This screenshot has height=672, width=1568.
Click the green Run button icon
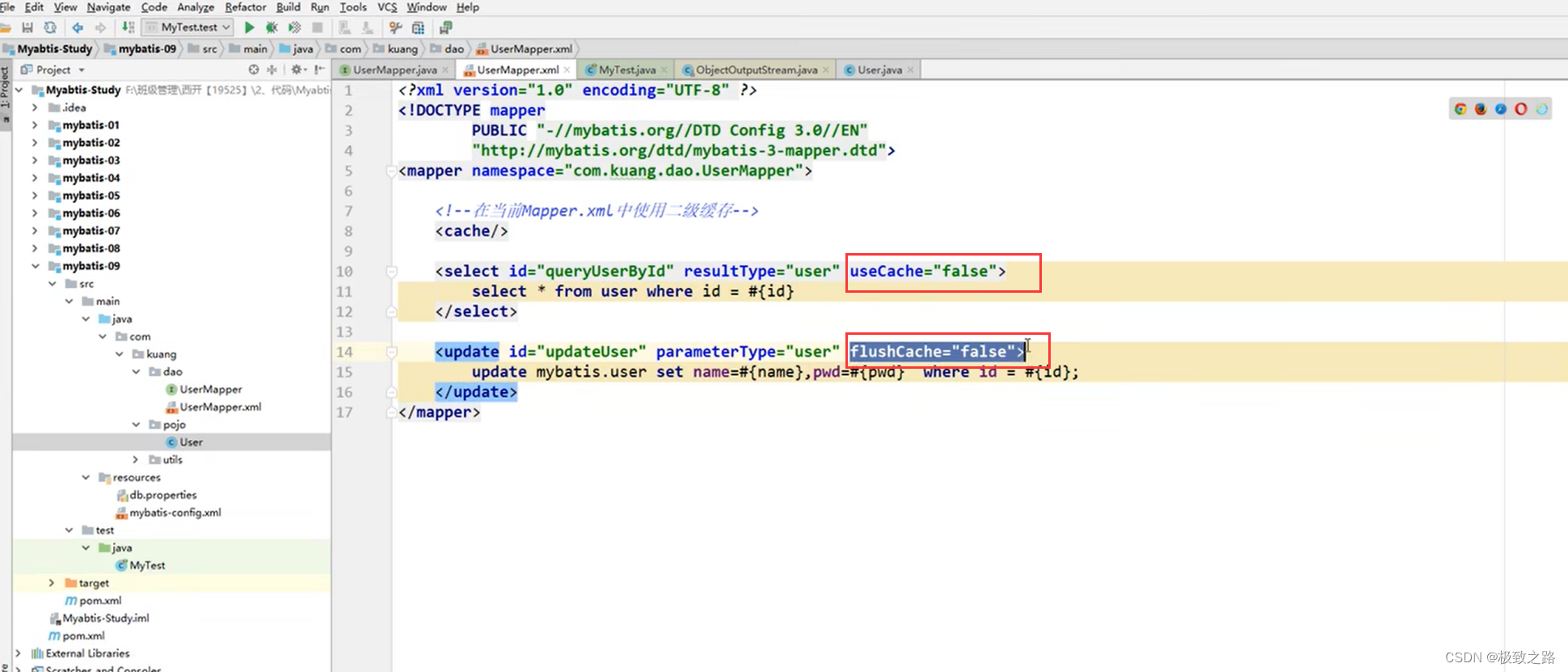click(249, 27)
